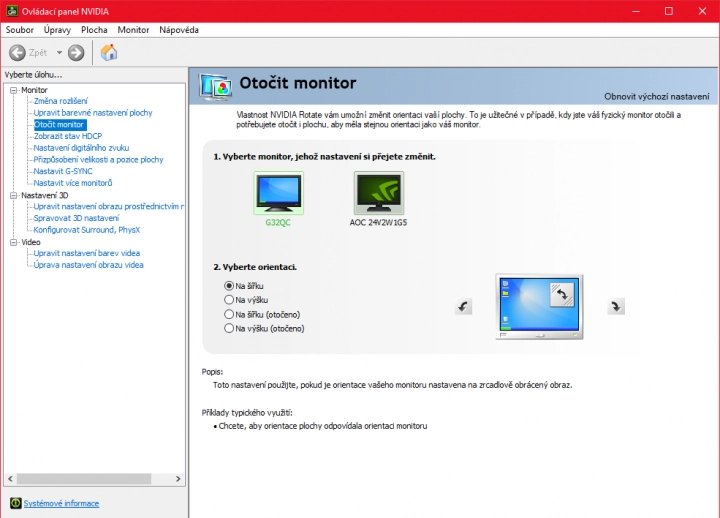Screen dimensions: 720x518
Task: Click the tree scrollbar left arrow
Action: [10, 479]
